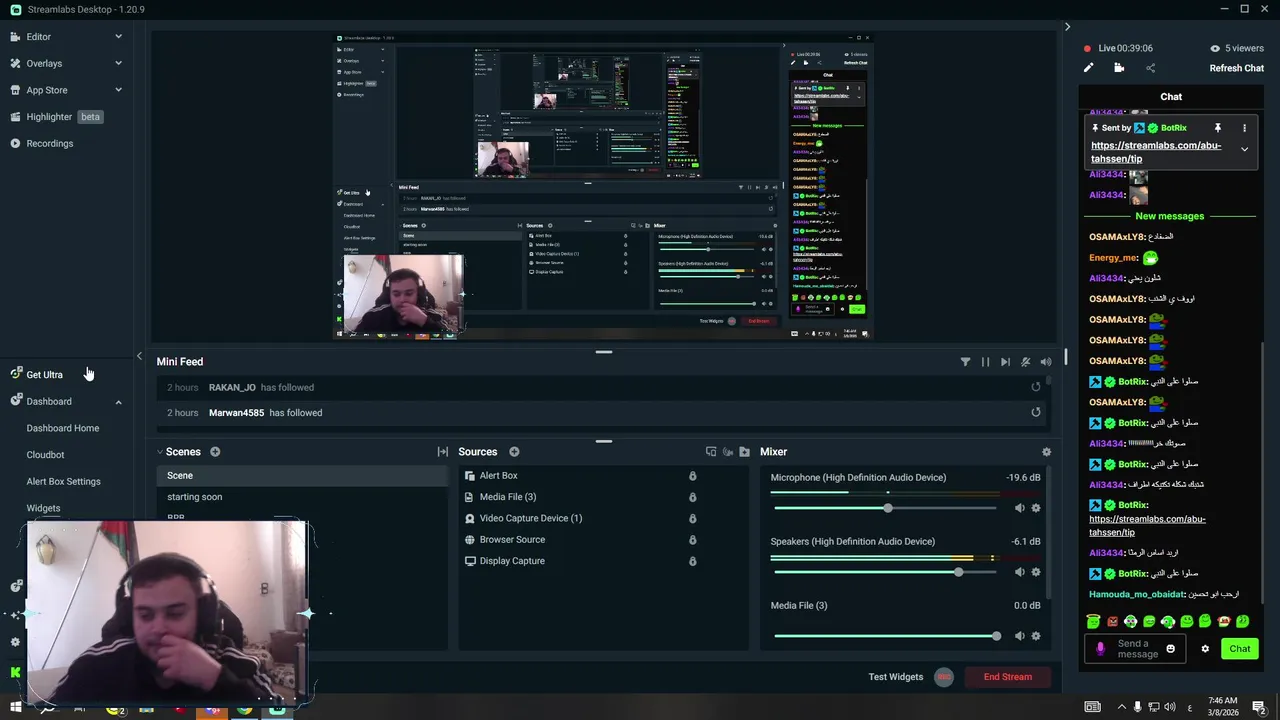Collapse the left sidebar with arrow
The width and height of the screenshot is (1280, 720).
point(139,356)
